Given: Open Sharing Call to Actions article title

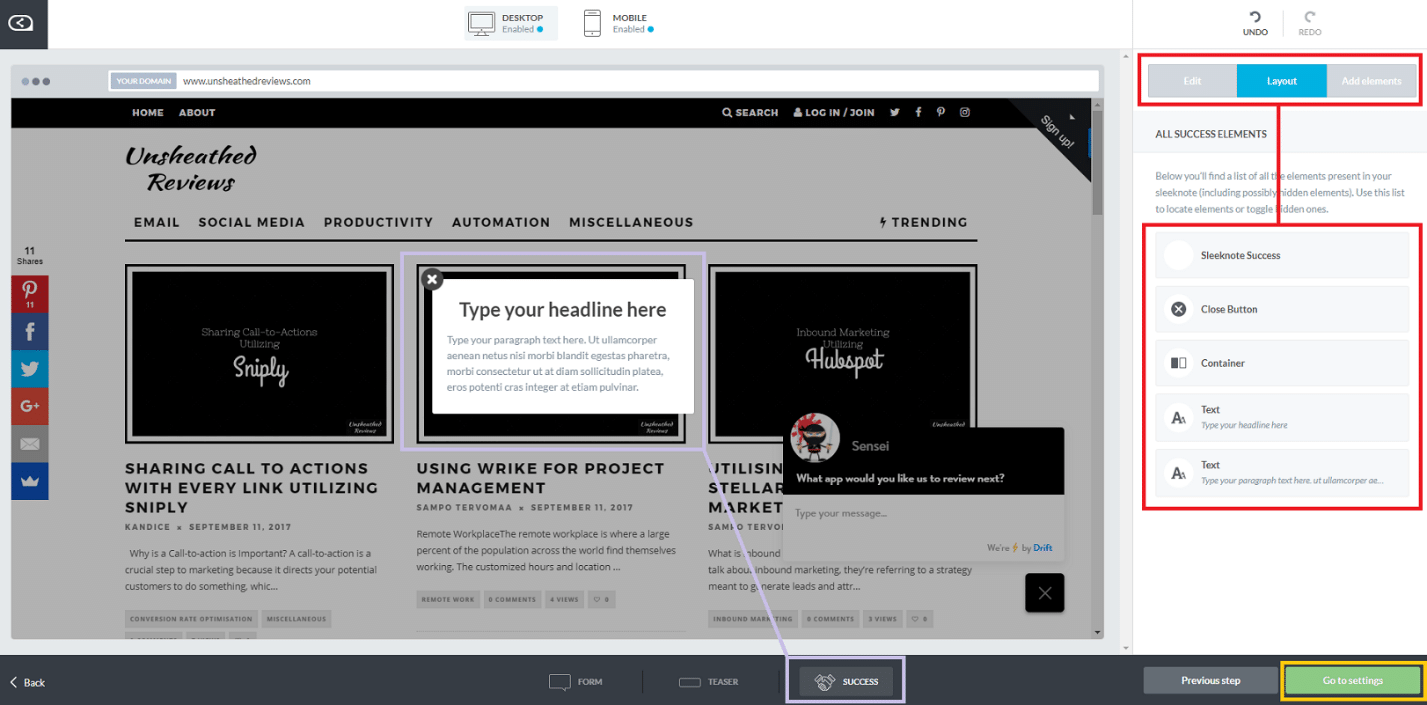Looking at the screenshot, I should tap(252, 488).
